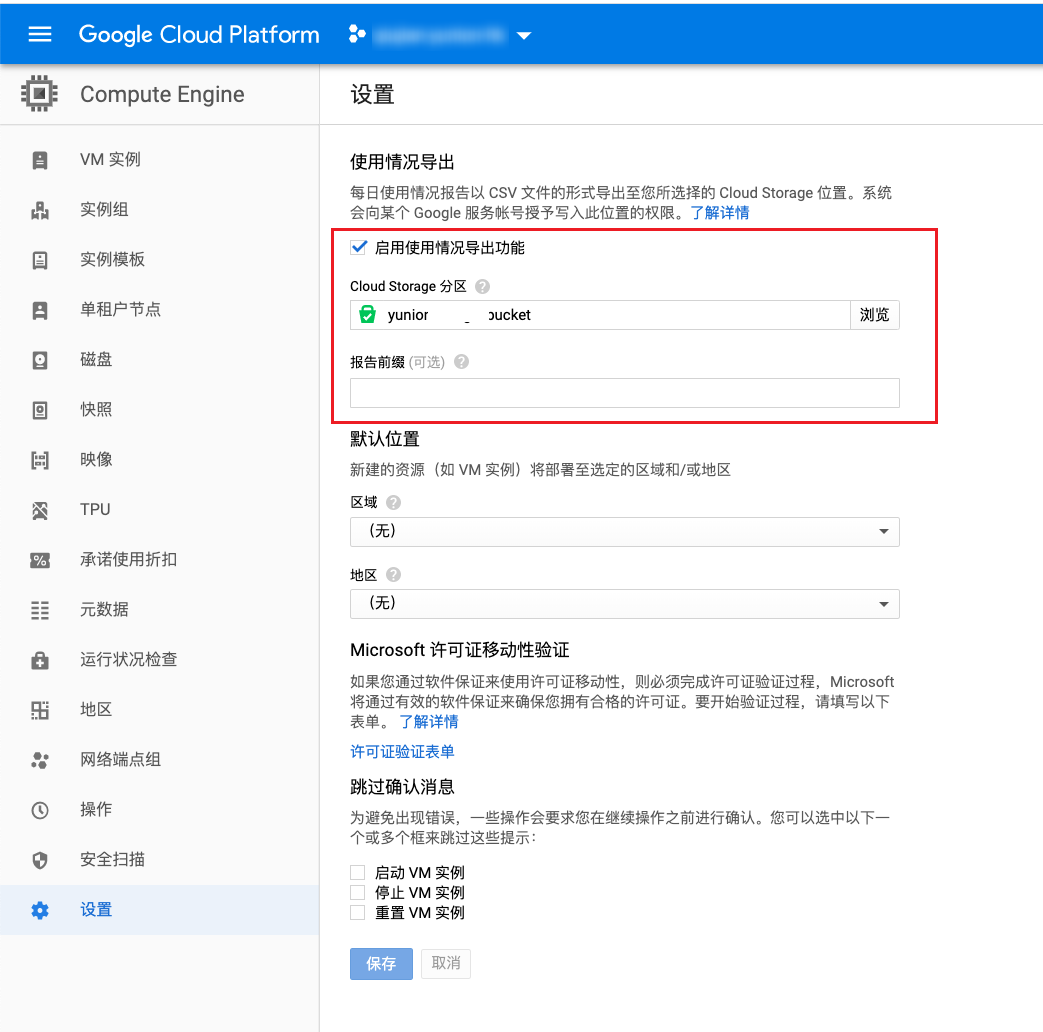Click the 保存 button

[381, 964]
